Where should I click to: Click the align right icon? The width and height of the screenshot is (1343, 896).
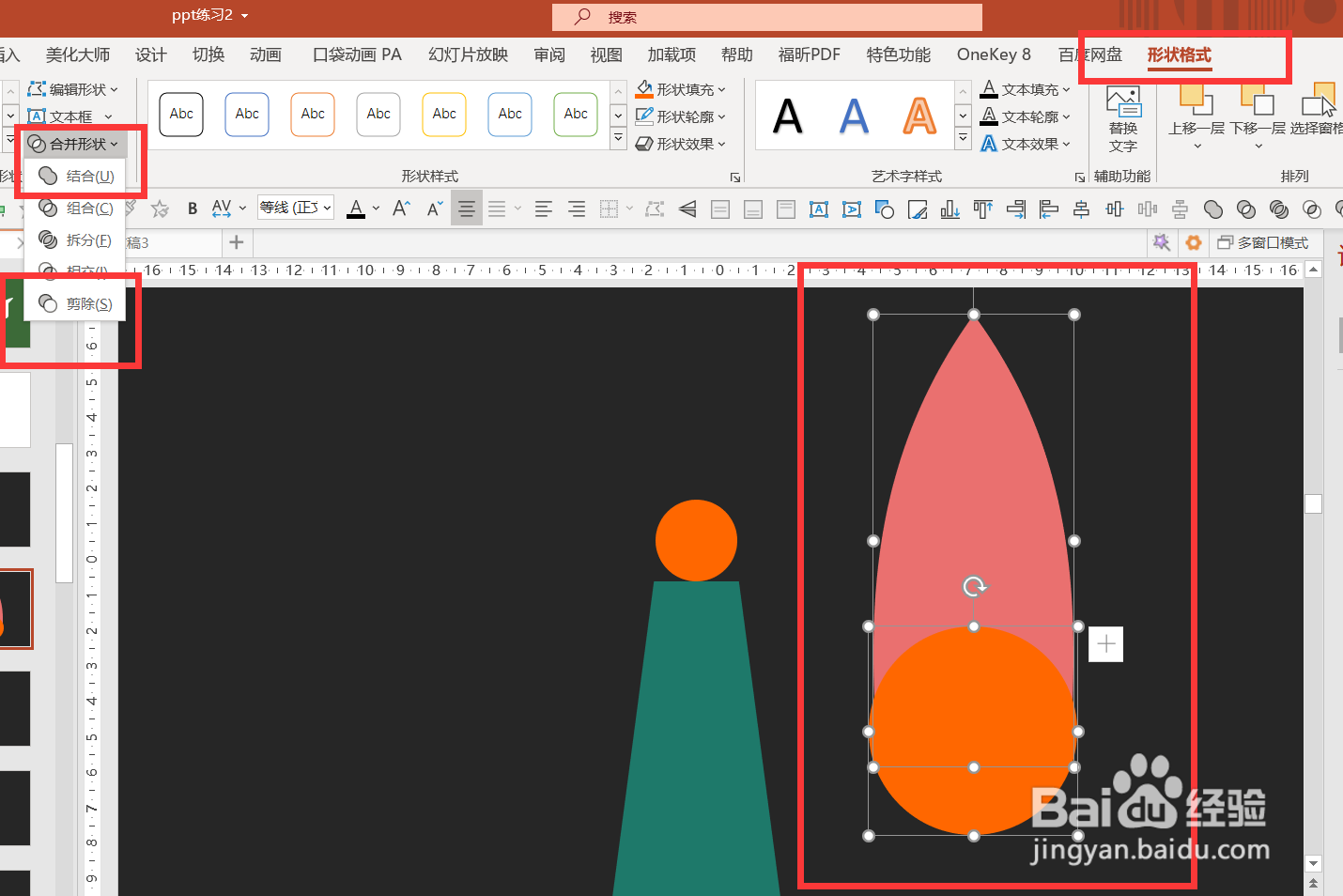click(x=1016, y=209)
